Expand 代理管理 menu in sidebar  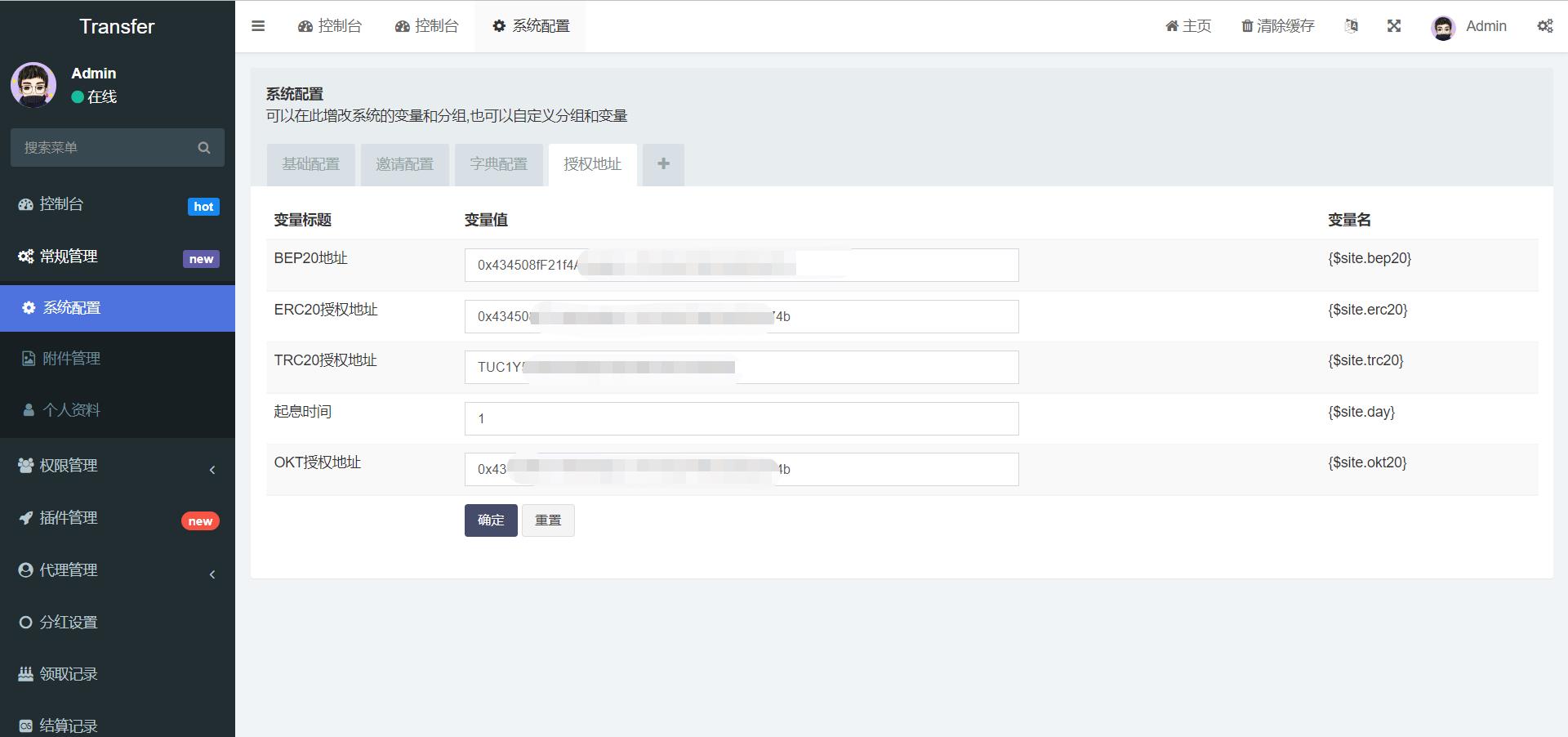point(118,570)
